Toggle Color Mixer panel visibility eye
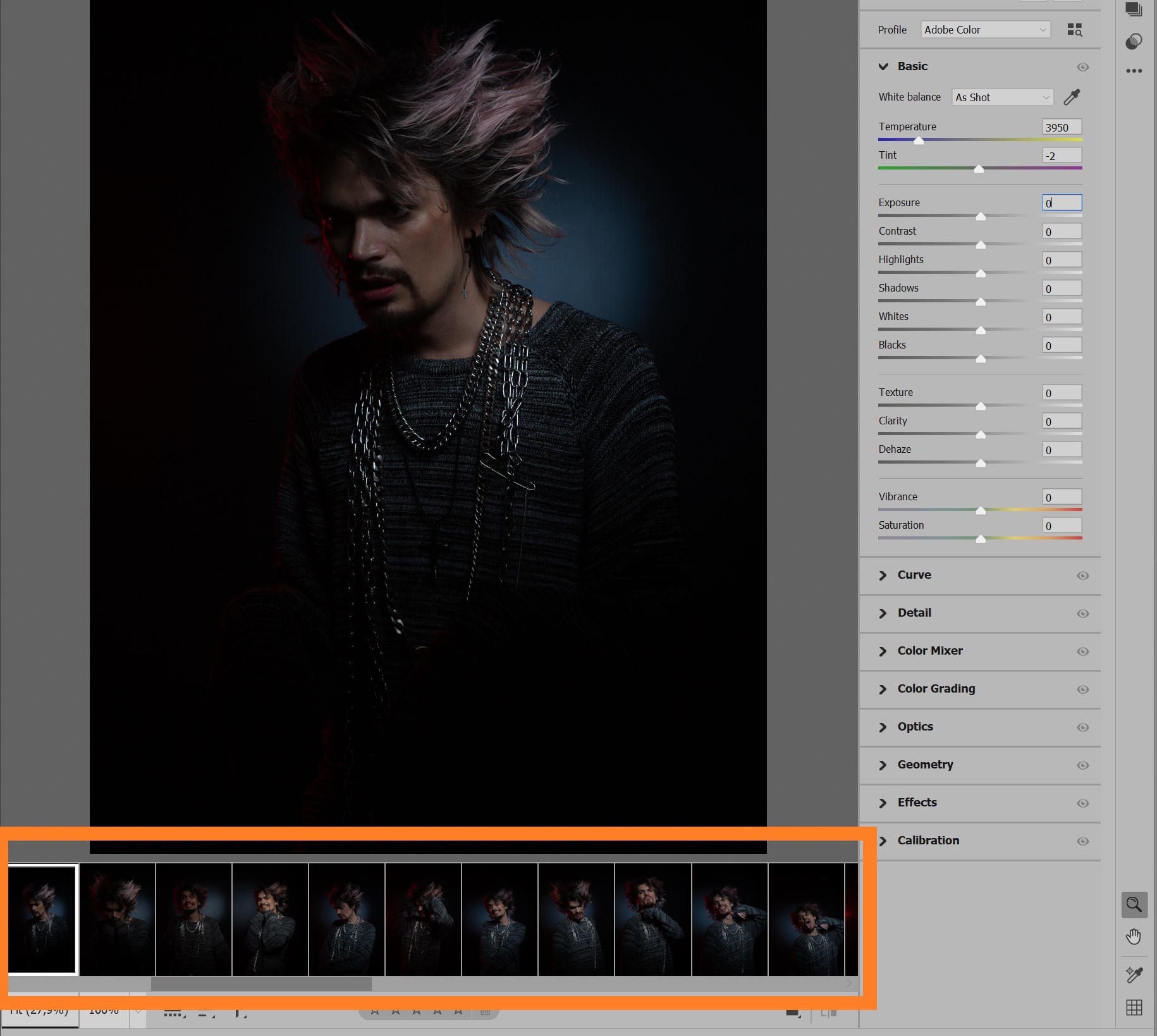The height and width of the screenshot is (1036, 1157). 1083,651
